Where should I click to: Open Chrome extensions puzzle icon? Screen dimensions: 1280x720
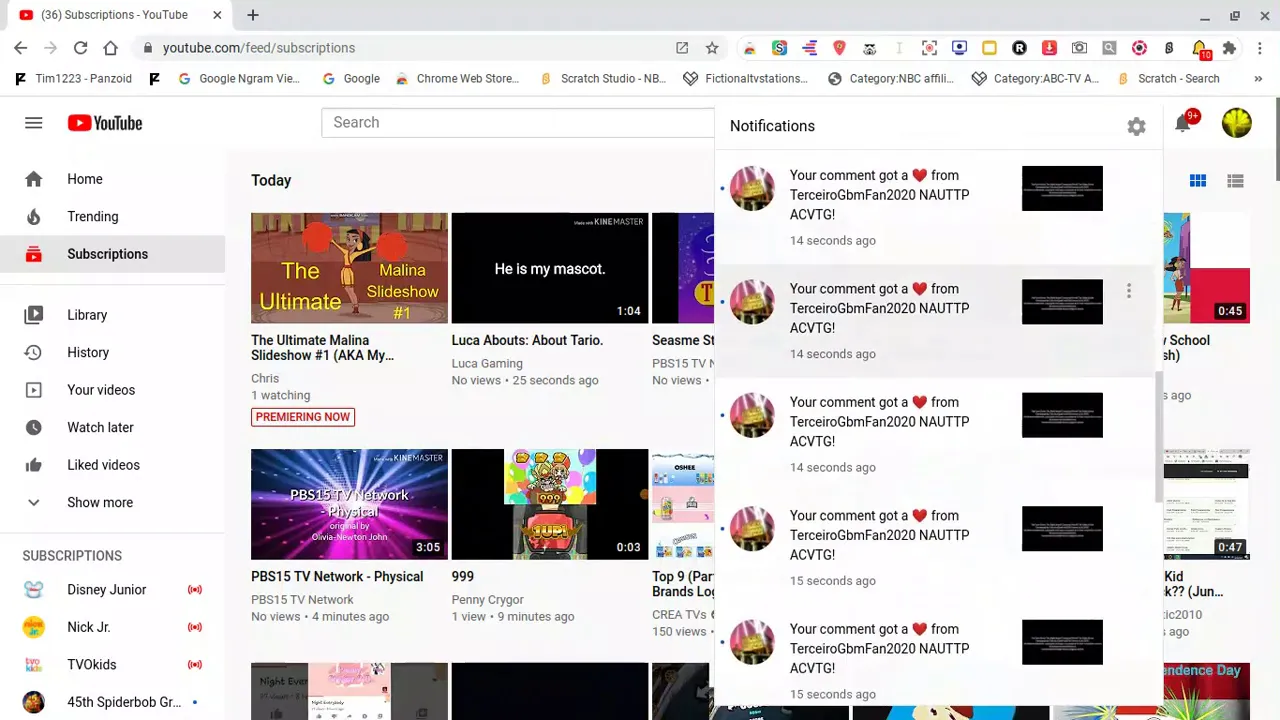(1229, 48)
